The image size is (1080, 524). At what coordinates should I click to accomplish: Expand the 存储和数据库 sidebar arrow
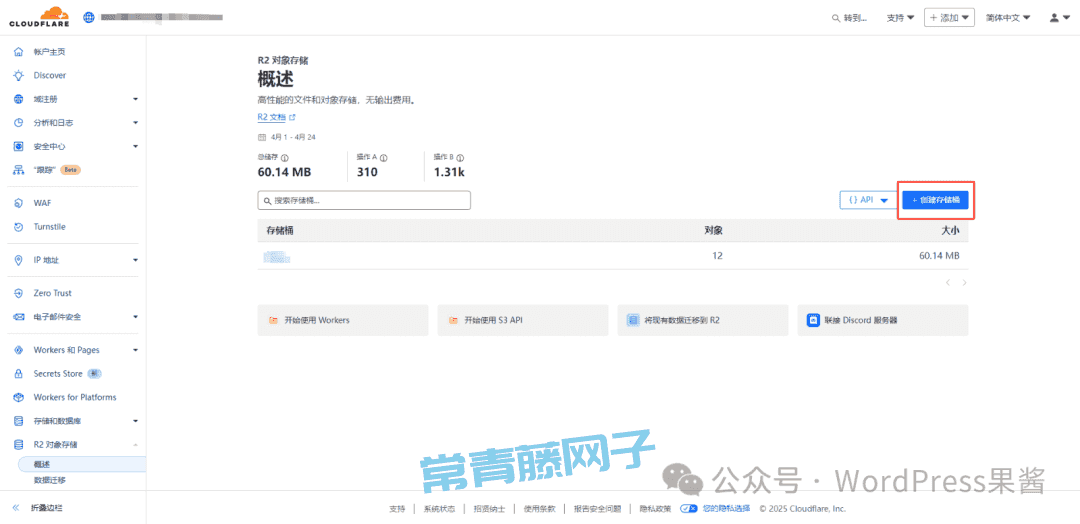(x=135, y=421)
